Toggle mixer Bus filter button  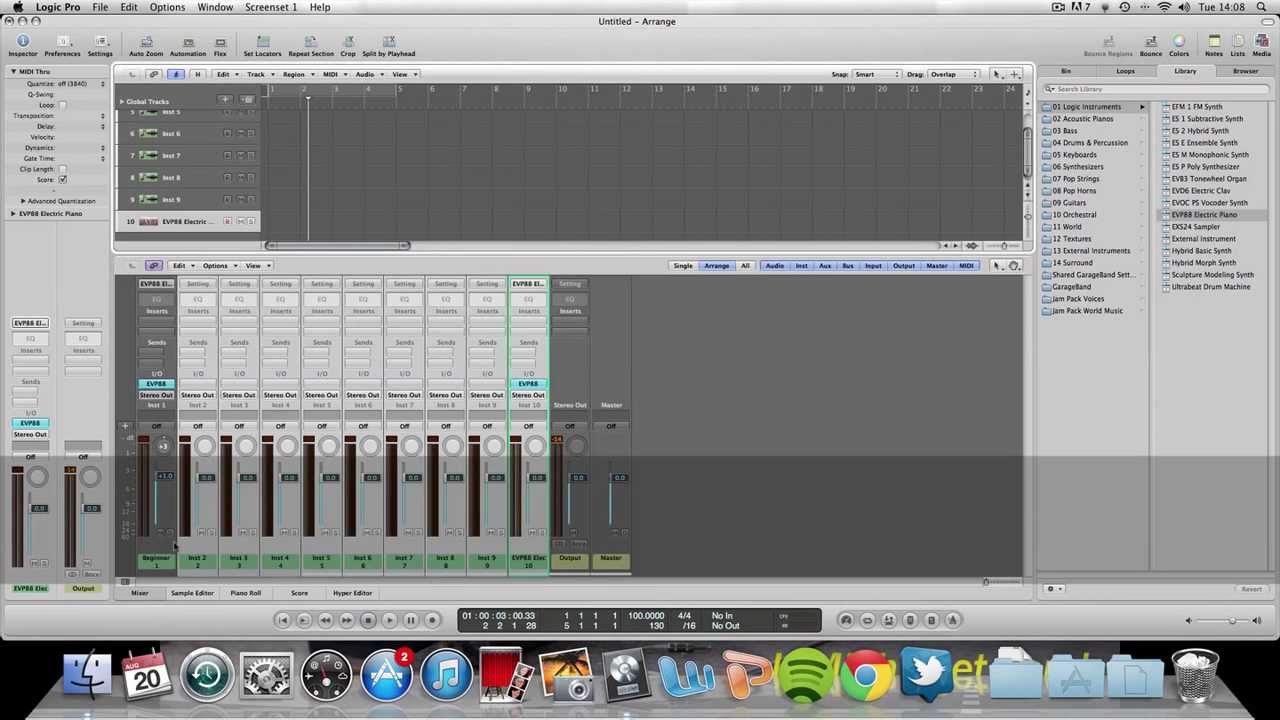[848, 266]
